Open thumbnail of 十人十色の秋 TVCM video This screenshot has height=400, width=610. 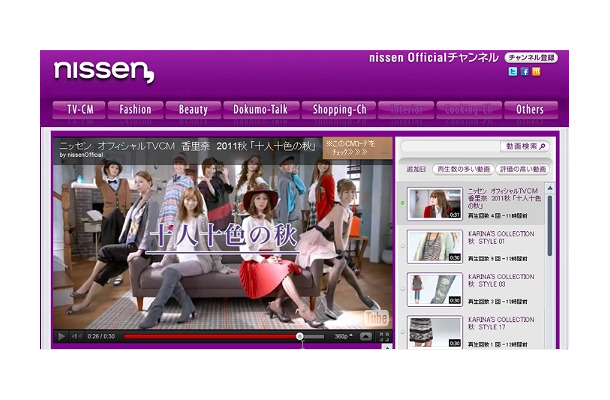pyautogui.click(x=435, y=204)
